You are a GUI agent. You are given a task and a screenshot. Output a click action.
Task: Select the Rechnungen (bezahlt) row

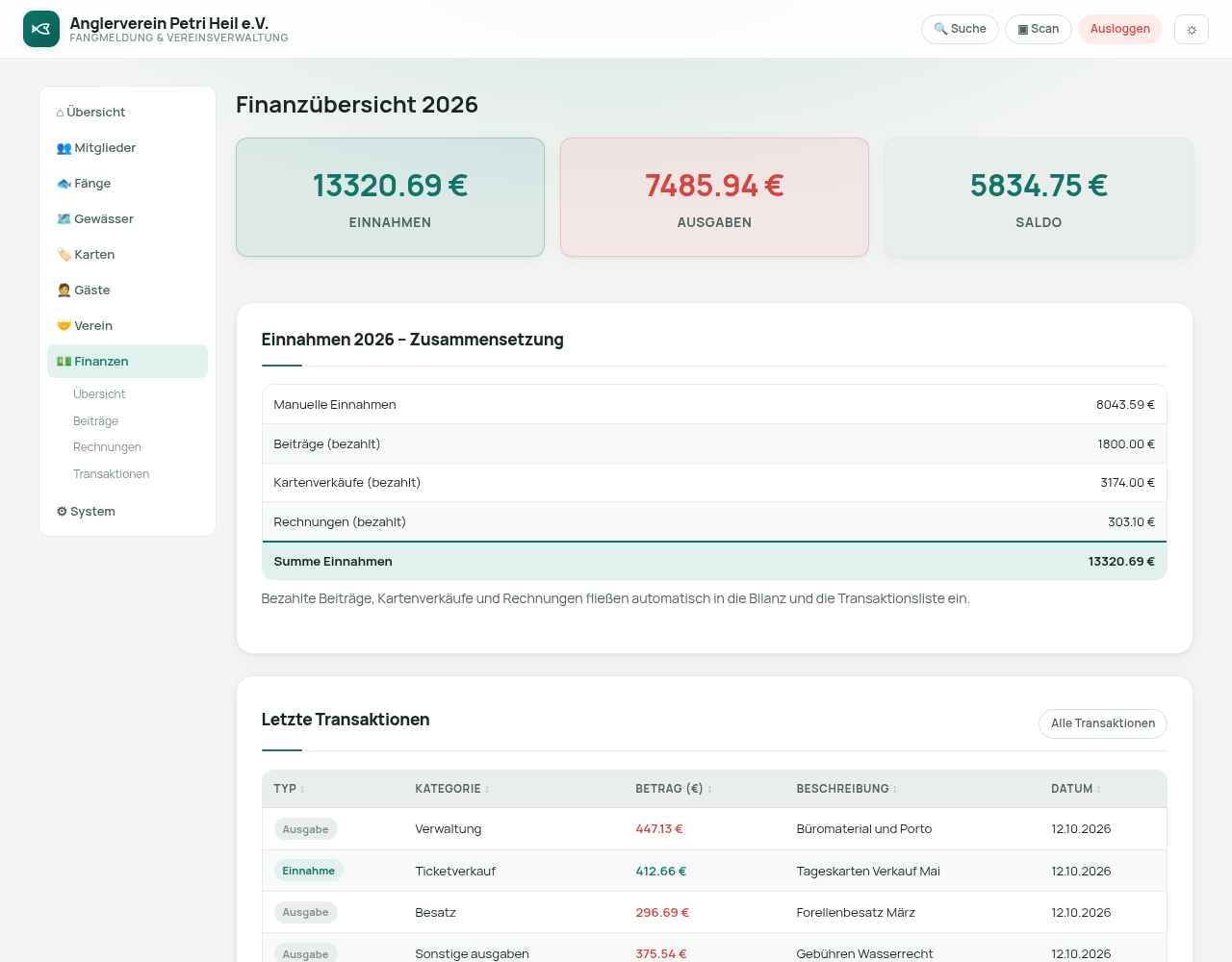coord(714,522)
